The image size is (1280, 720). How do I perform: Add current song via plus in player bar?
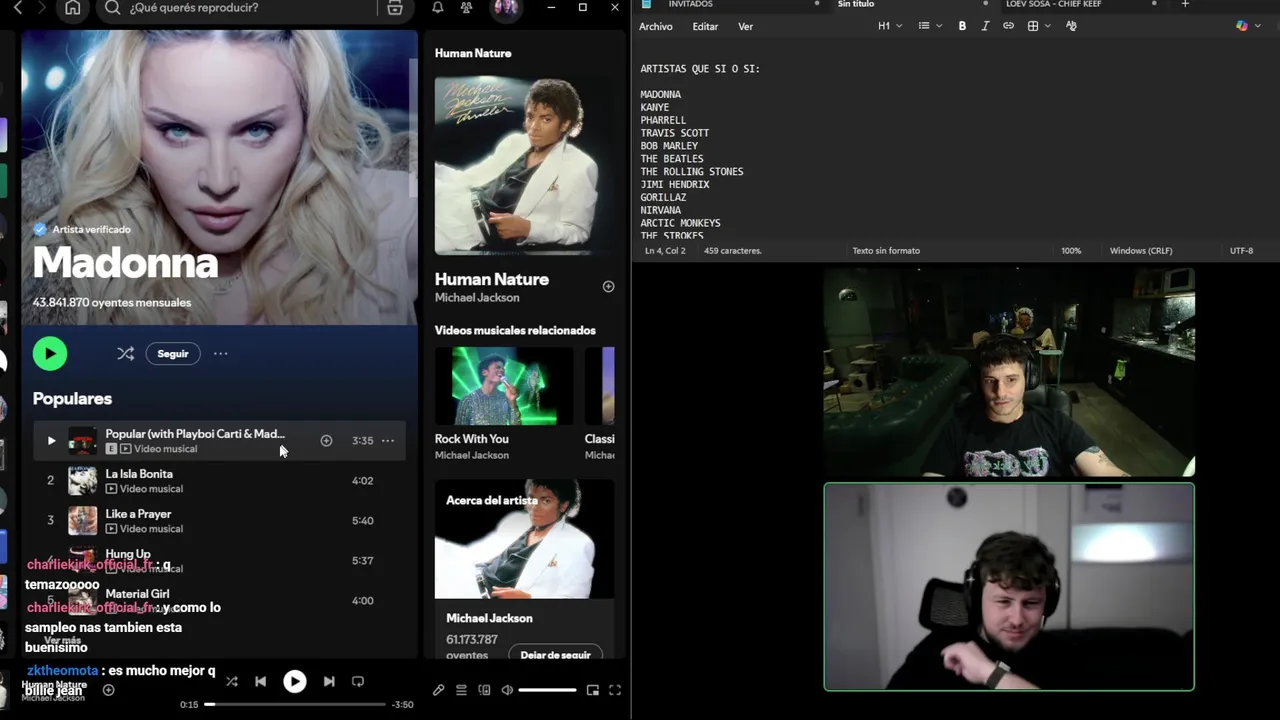pyautogui.click(x=109, y=690)
